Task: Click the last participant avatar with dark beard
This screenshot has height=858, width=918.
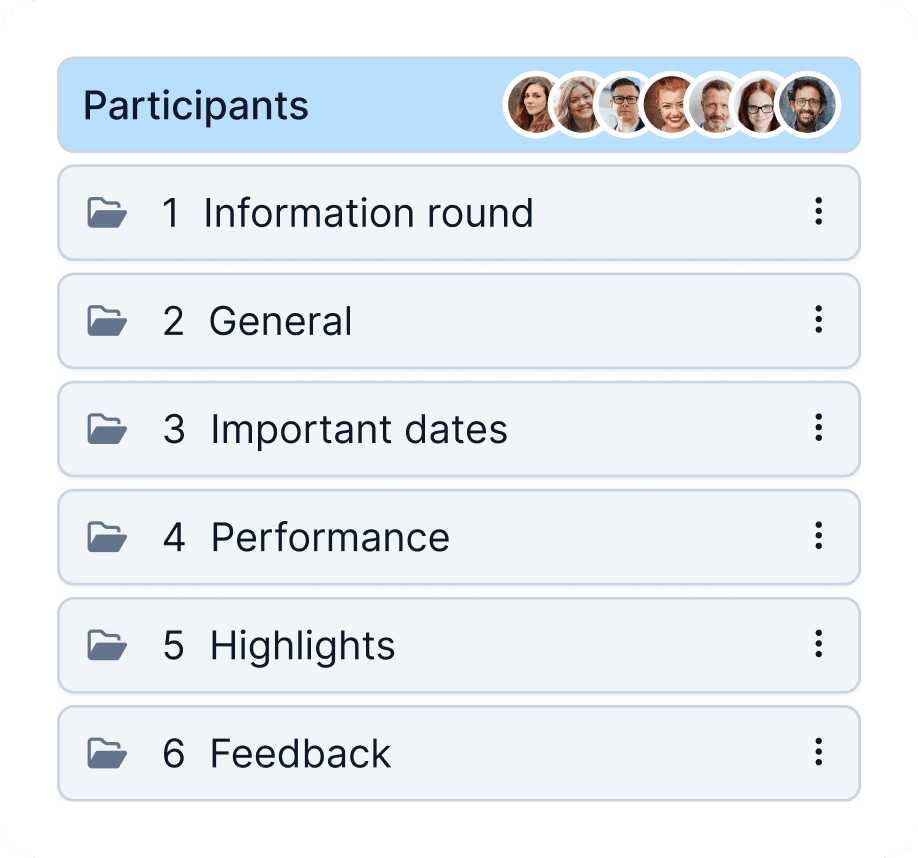Action: pyautogui.click(x=807, y=105)
